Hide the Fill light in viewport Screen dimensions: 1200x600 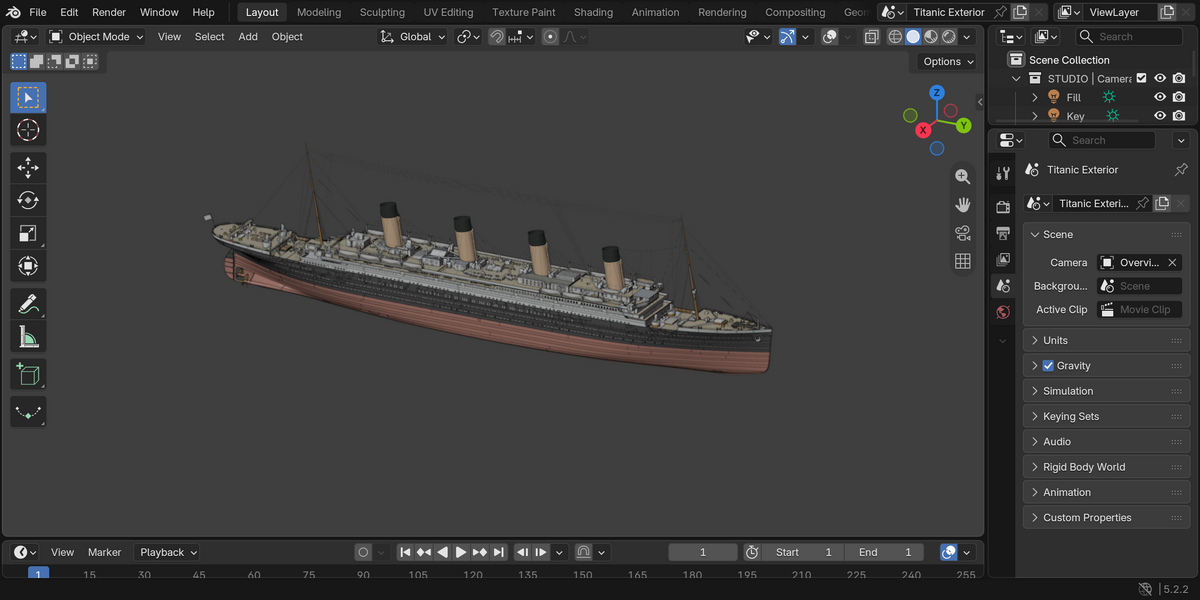tap(1160, 97)
